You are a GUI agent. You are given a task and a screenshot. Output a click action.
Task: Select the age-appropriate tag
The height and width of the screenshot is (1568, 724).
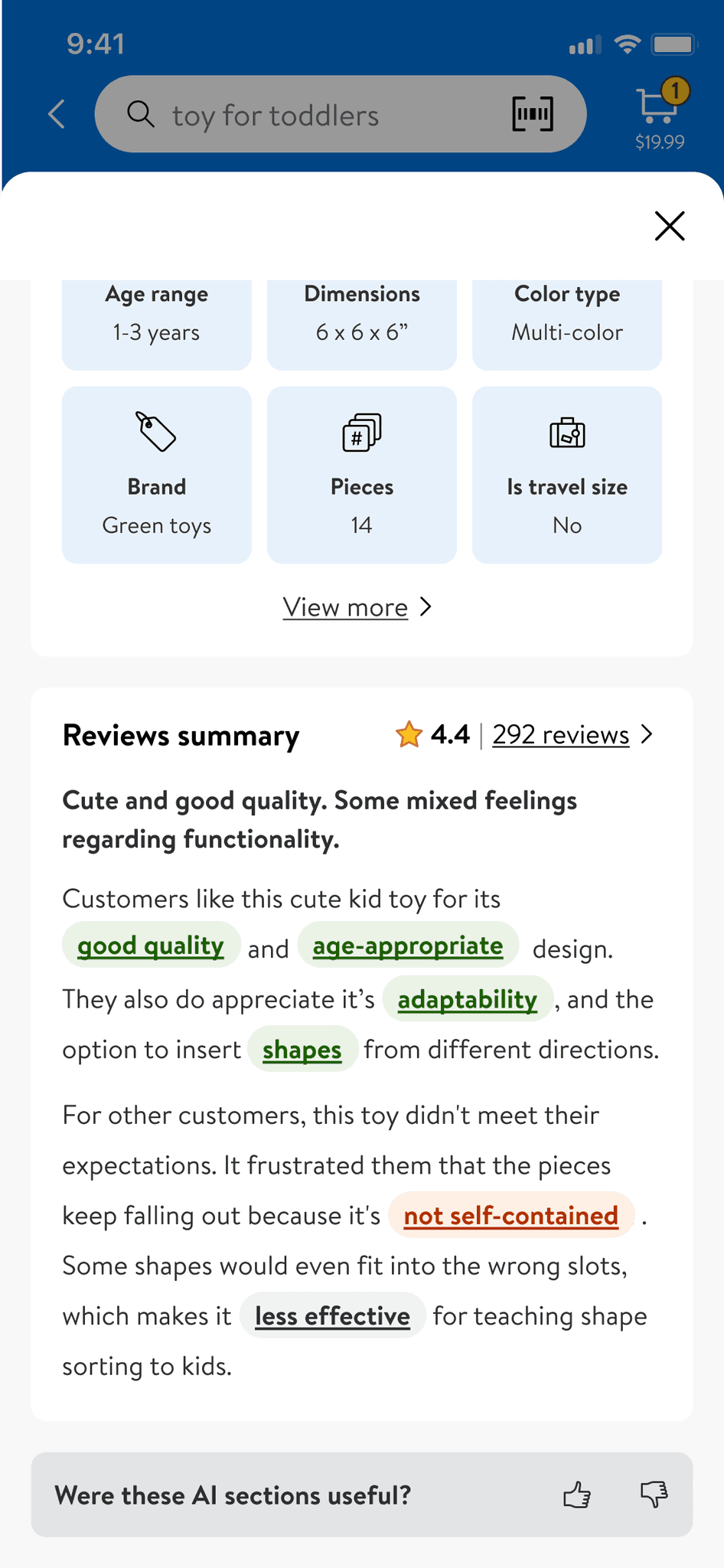408,946
